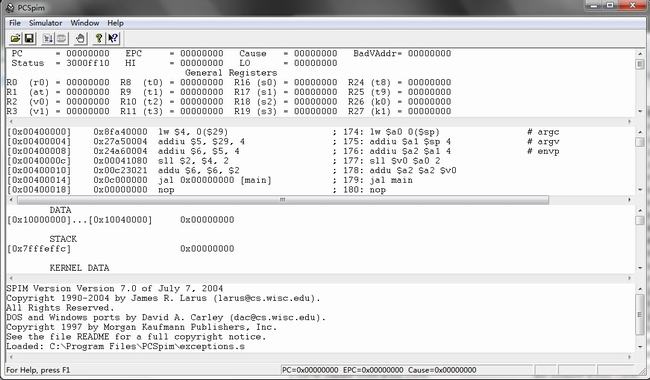The width and height of the screenshot is (650, 380).
Task: Click register R27 (k1) entry
Action: 399,111
